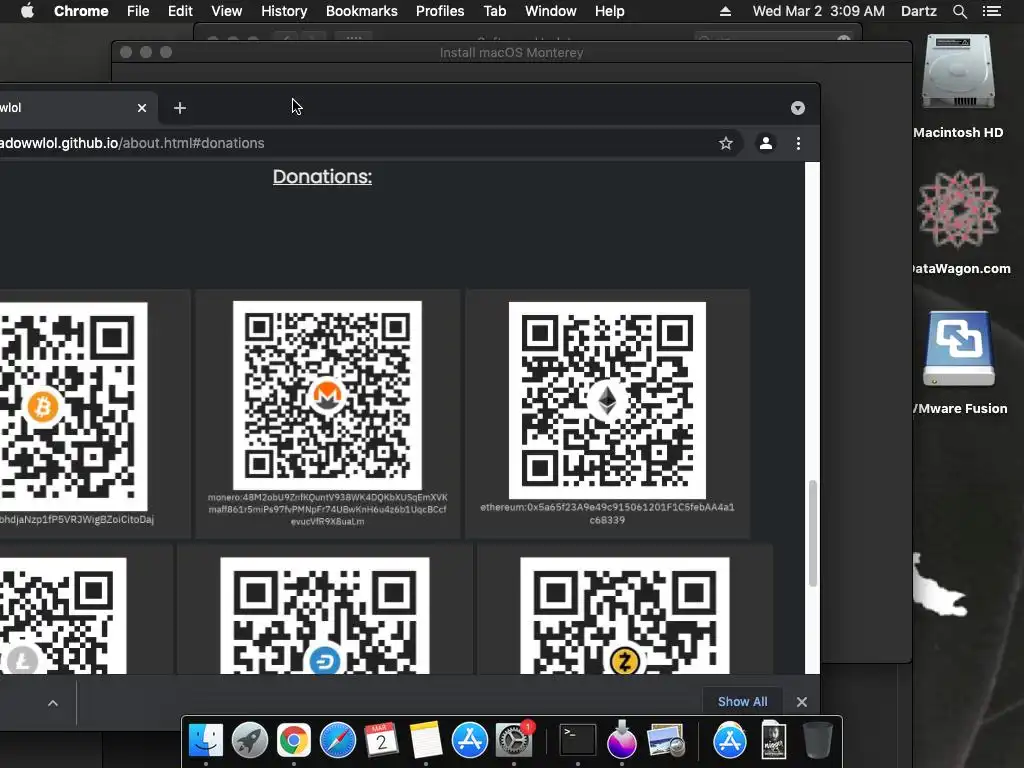The height and width of the screenshot is (768, 1024).
Task: Click the eject icon in menu bar
Action: (x=725, y=11)
